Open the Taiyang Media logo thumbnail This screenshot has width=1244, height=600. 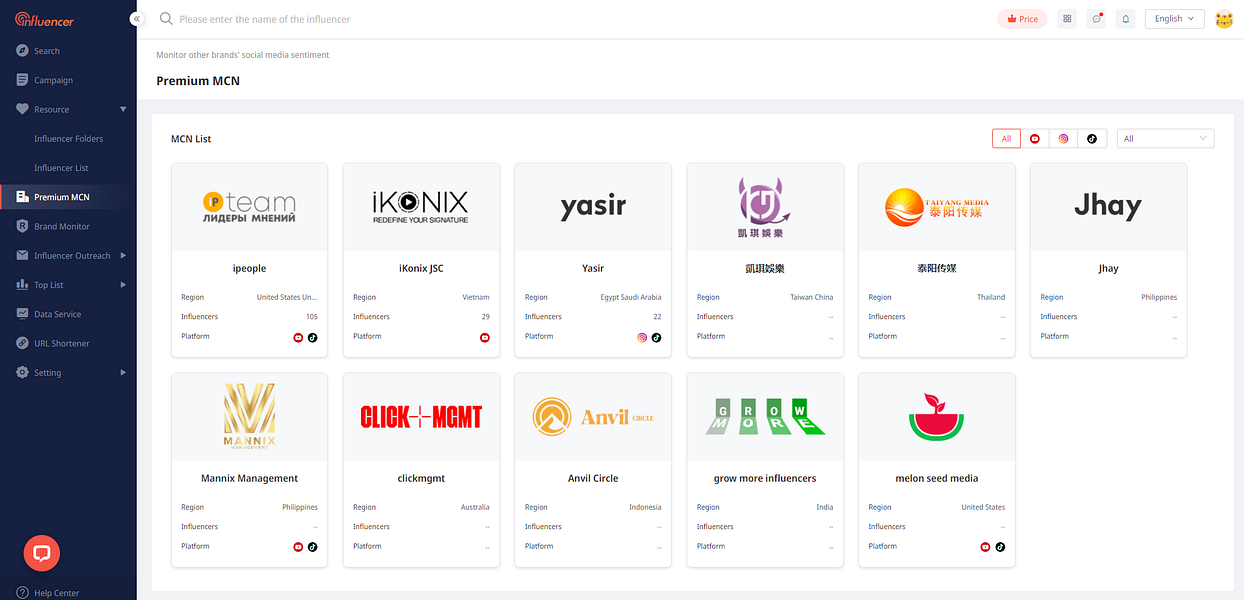[x=937, y=207]
